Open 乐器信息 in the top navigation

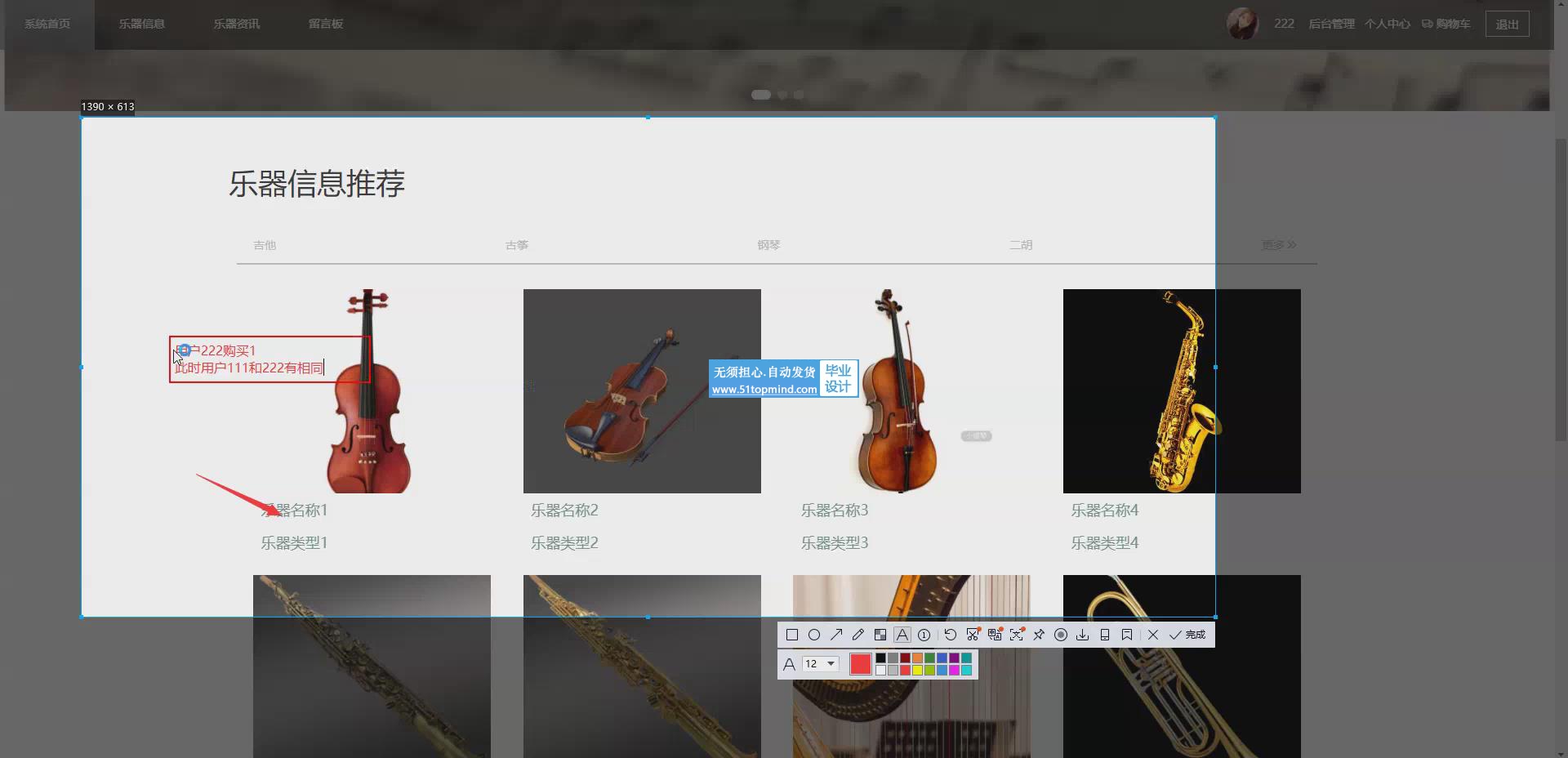pyautogui.click(x=142, y=24)
